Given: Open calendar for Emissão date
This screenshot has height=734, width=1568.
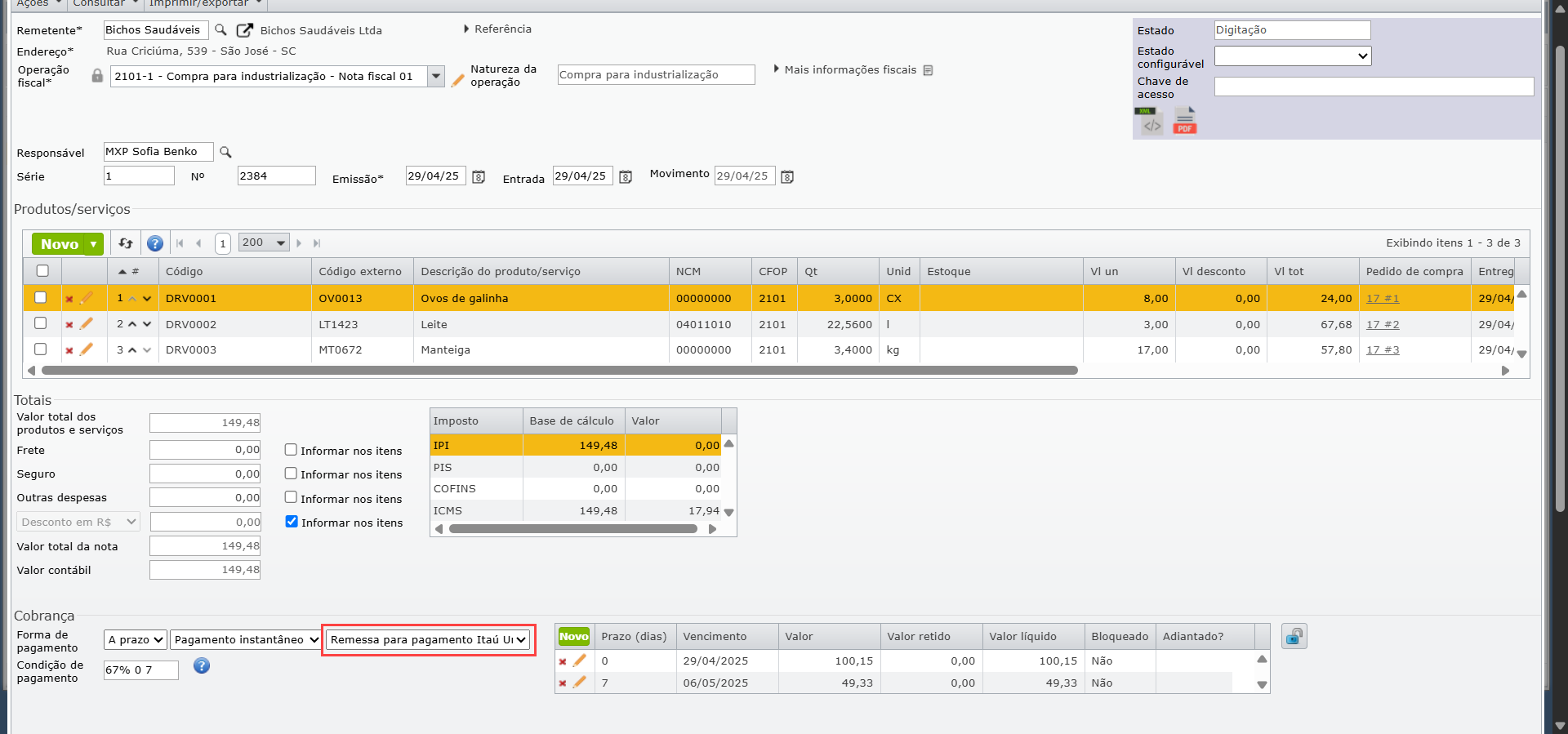Looking at the screenshot, I should coord(479,177).
